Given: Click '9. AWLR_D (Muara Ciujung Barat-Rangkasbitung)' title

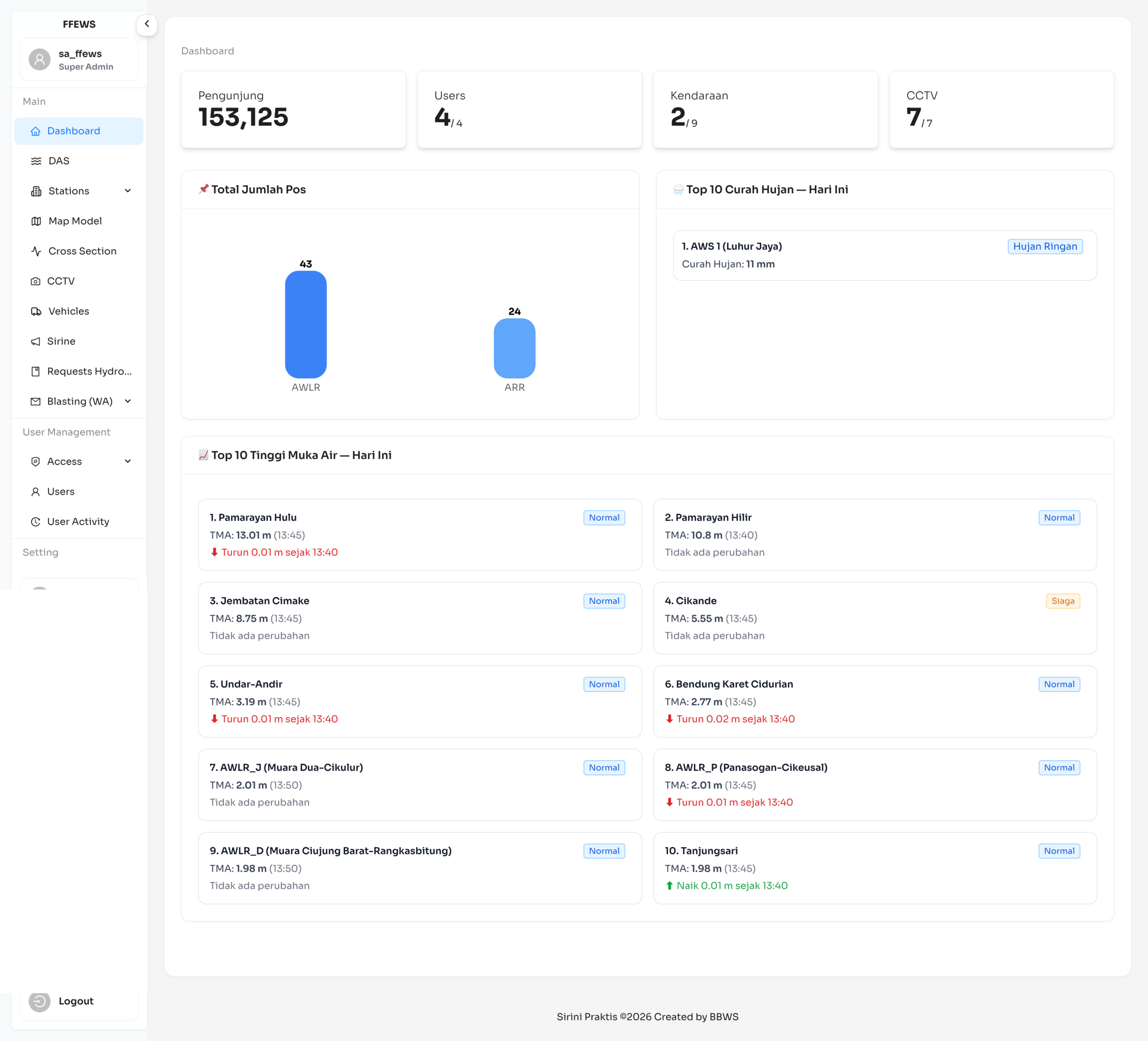Looking at the screenshot, I should click(x=330, y=851).
